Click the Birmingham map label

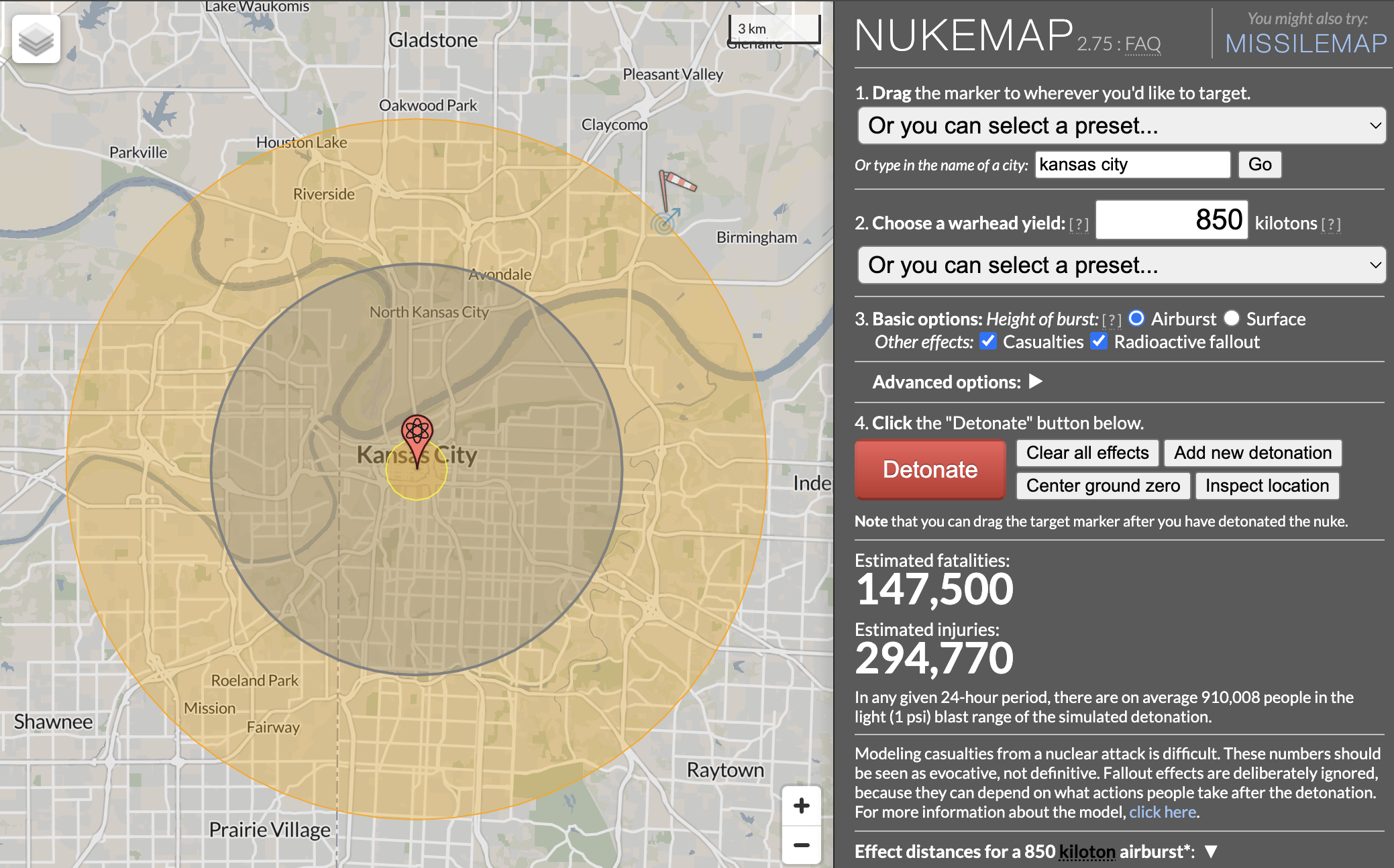(x=757, y=237)
